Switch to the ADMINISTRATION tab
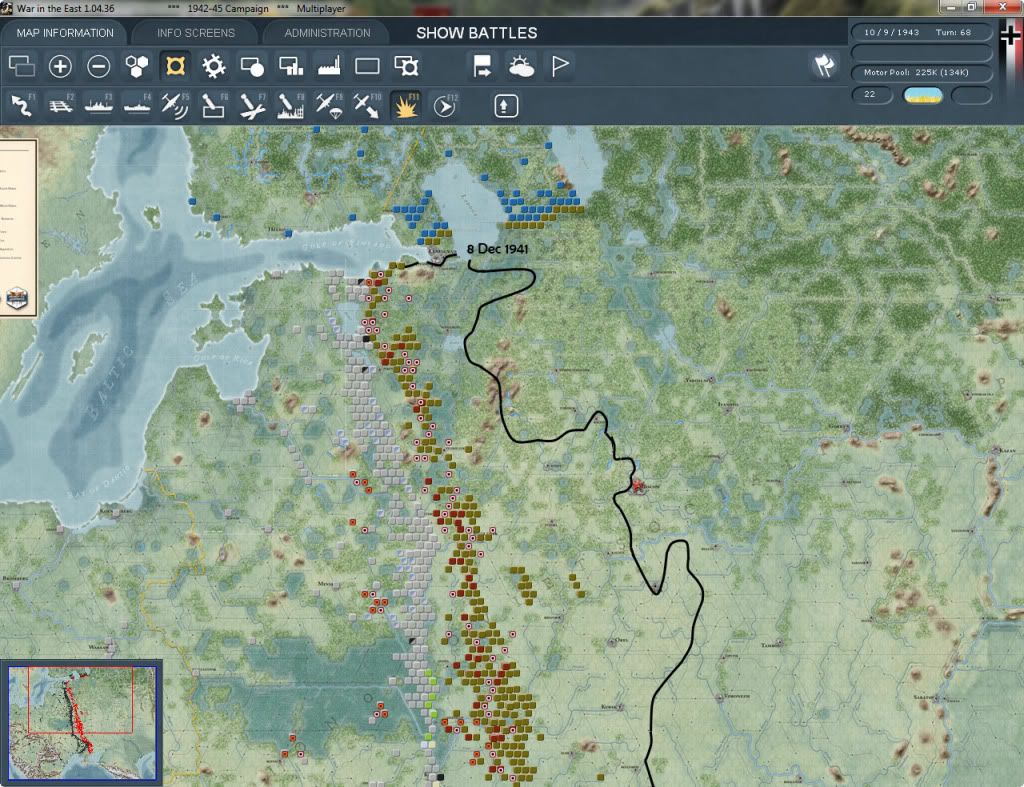Screen dimensions: 1024x787 pos(327,33)
